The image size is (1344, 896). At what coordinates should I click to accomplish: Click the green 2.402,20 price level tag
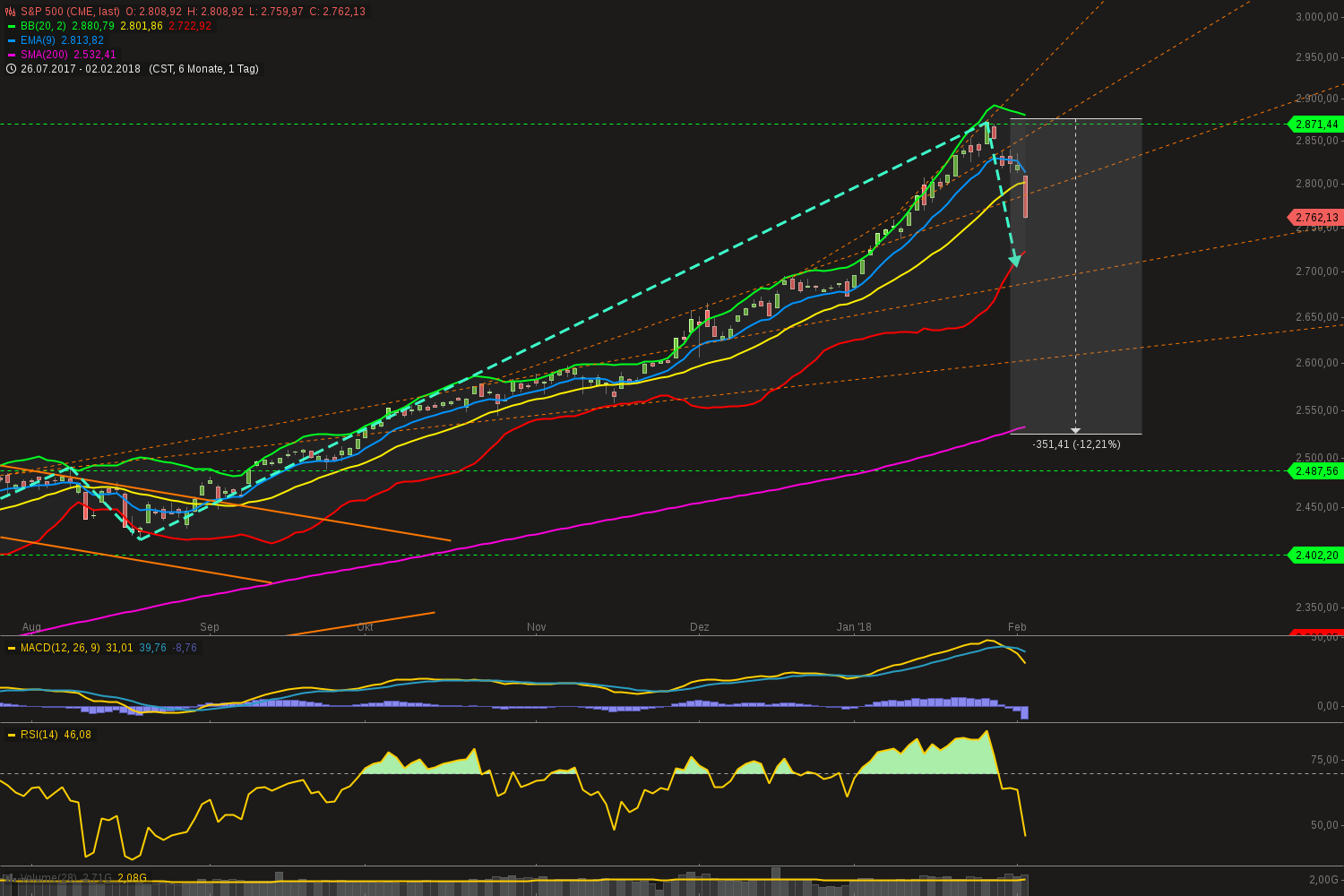pos(1316,556)
